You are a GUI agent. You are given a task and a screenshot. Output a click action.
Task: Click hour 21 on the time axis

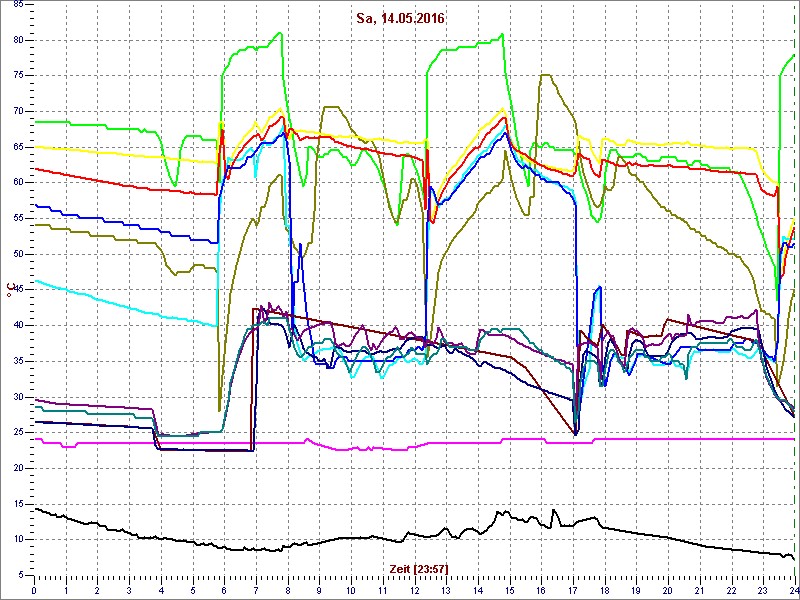[700, 590]
